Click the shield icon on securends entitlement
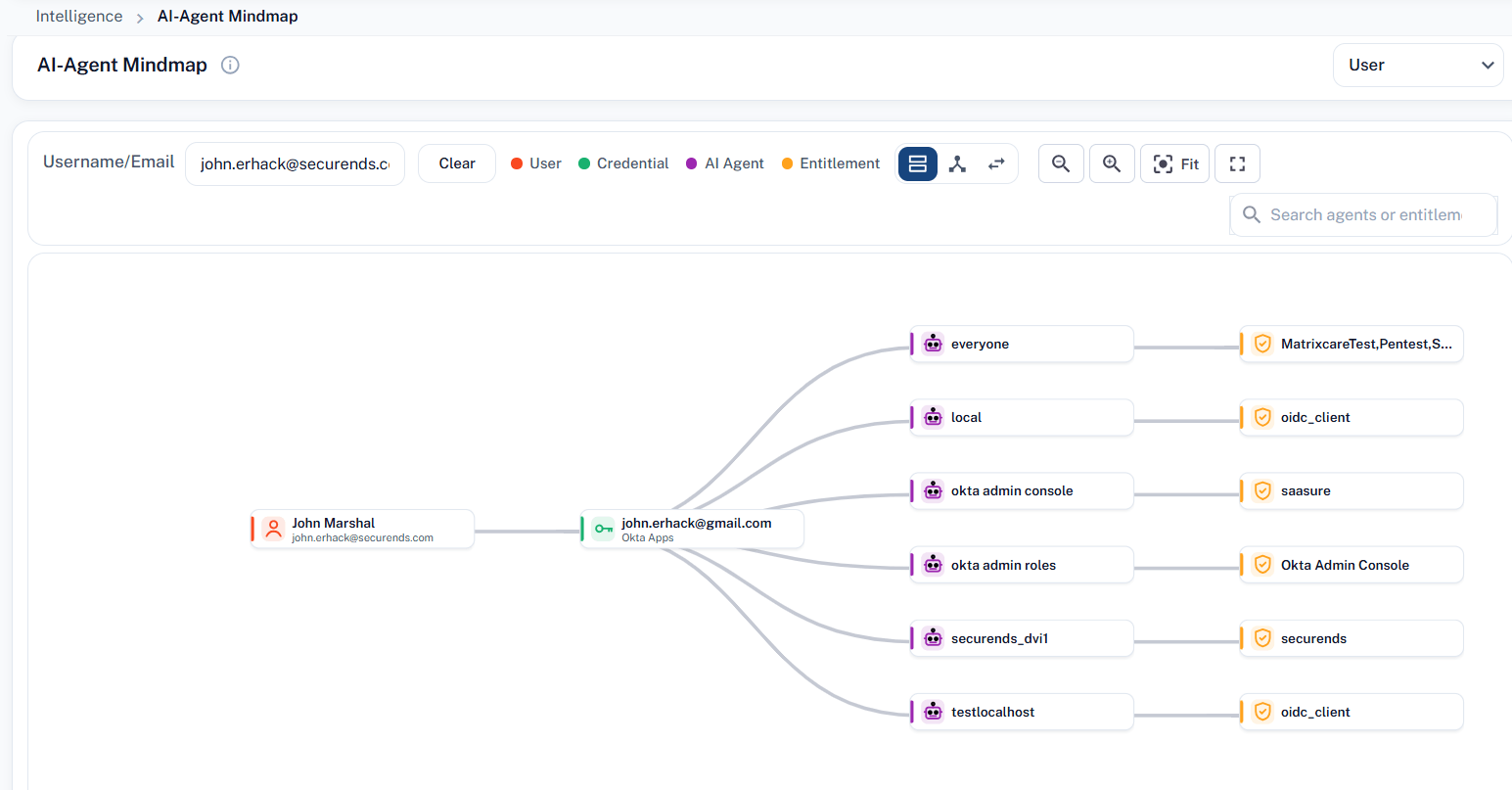The height and width of the screenshot is (790, 1512). tap(1262, 638)
